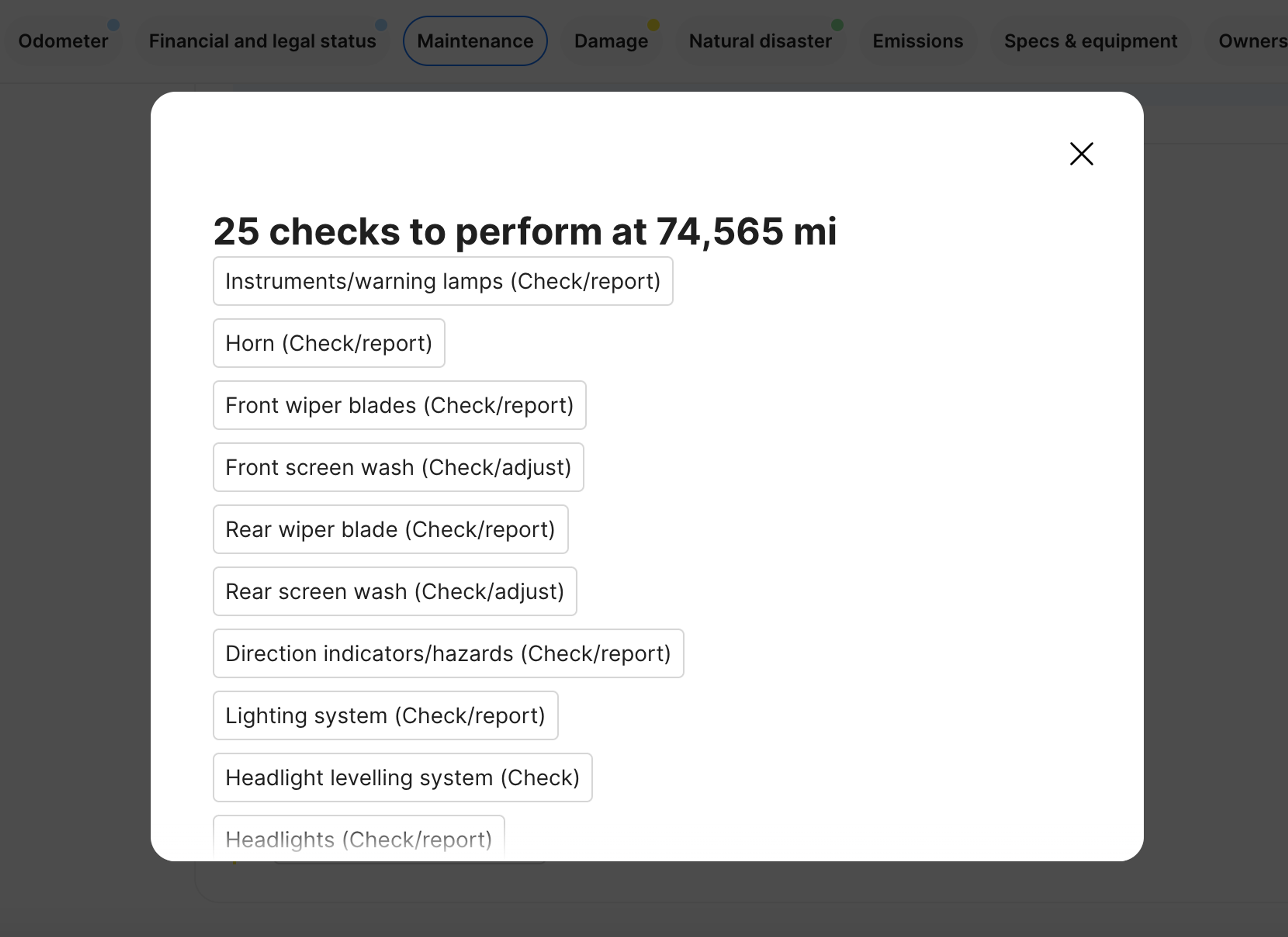Click Rear wiper blade (Check/report)
The image size is (1288, 937).
click(x=390, y=529)
